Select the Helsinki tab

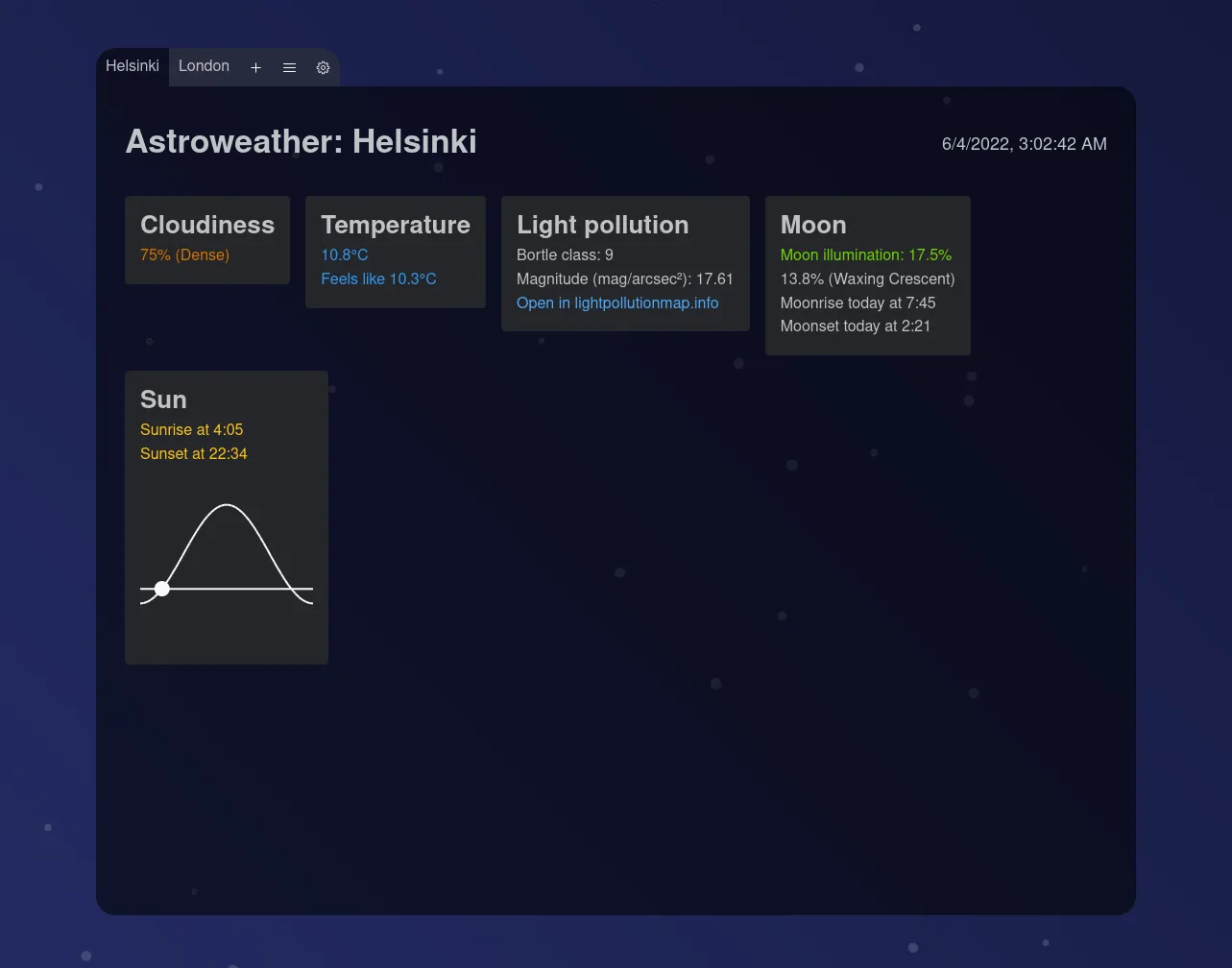(133, 66)
